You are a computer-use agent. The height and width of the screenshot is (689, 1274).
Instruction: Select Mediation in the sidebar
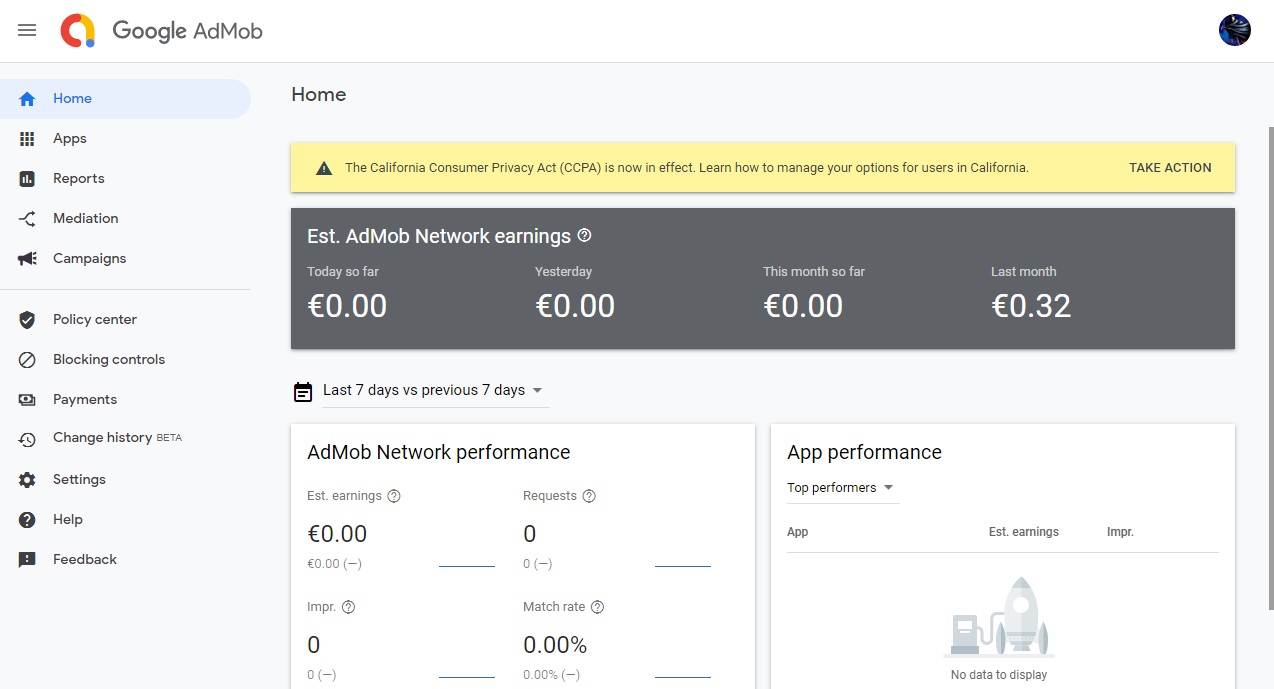(x=125, y=219)
